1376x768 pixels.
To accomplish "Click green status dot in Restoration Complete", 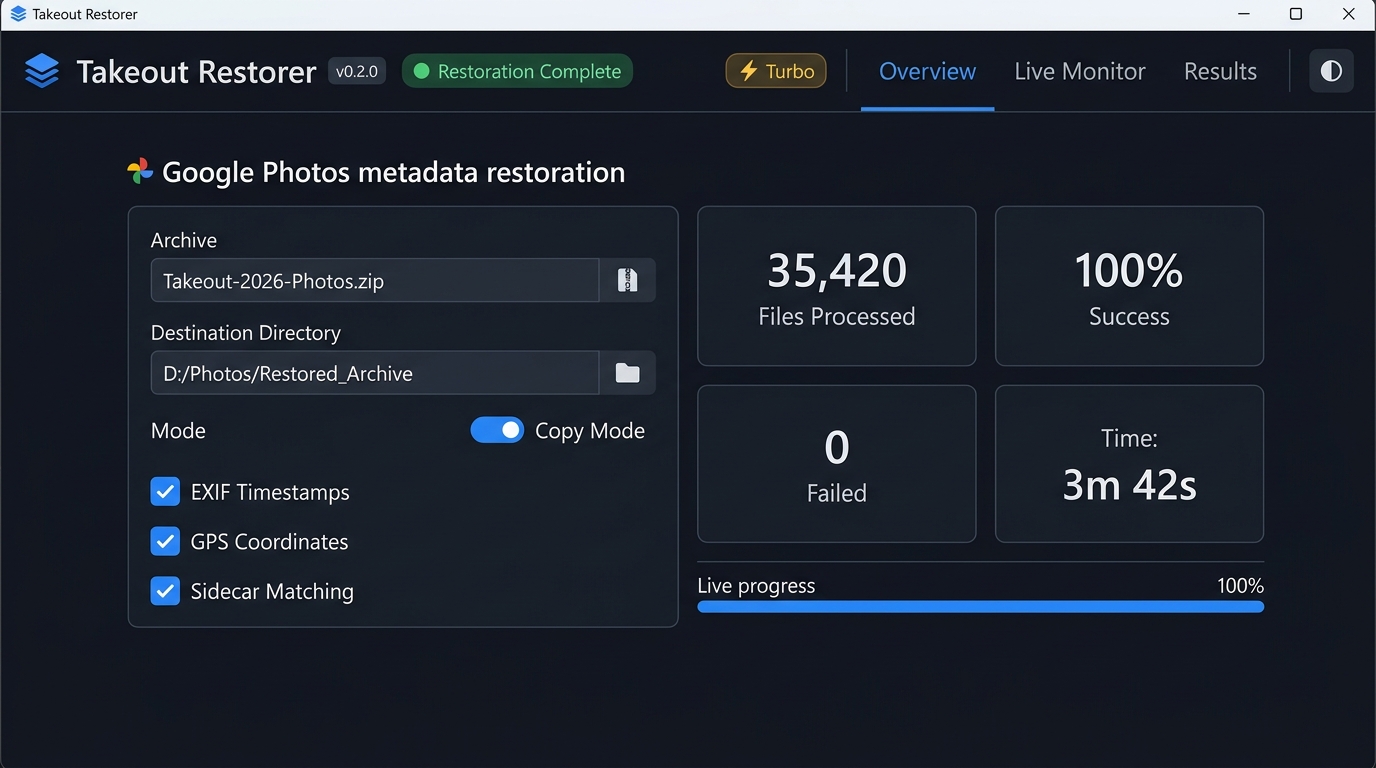I will [421, 71].
